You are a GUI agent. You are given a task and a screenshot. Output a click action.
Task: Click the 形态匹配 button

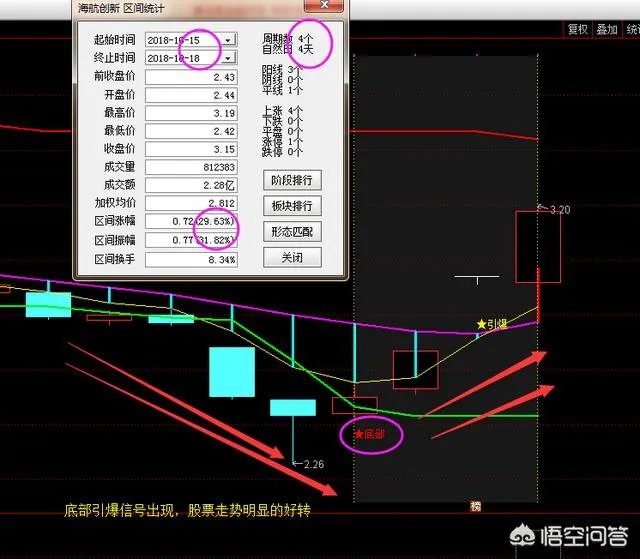click(x=292, y=232)
